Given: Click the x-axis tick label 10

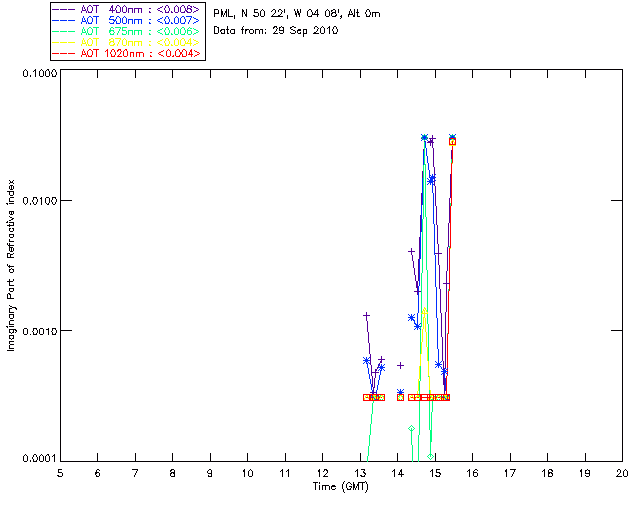Looking at the screenshot, I should 247,473.
